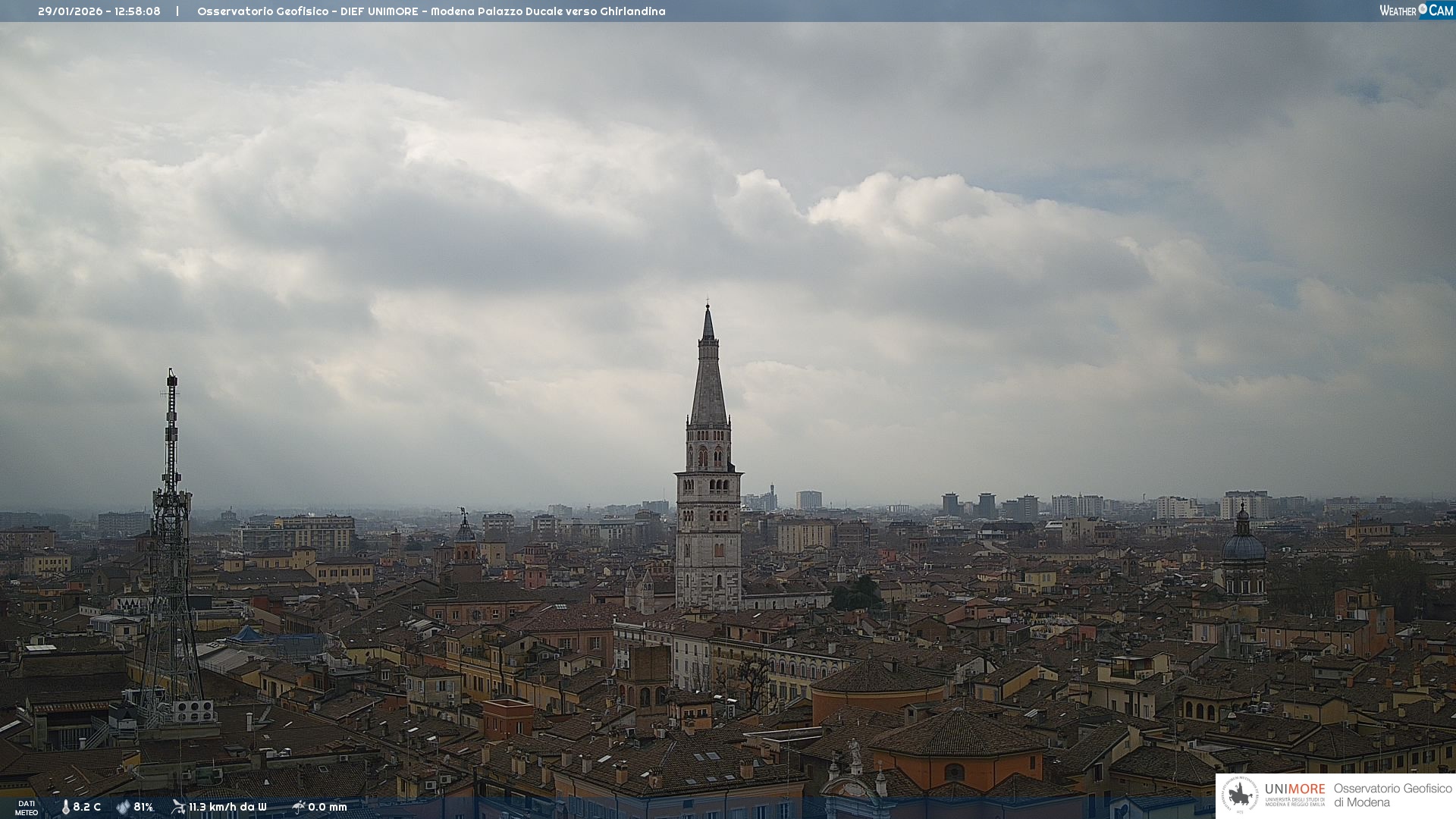Click the small bell tower with weathervane
The height and width of the screenshot is (819, 1456).
[465, 542]
